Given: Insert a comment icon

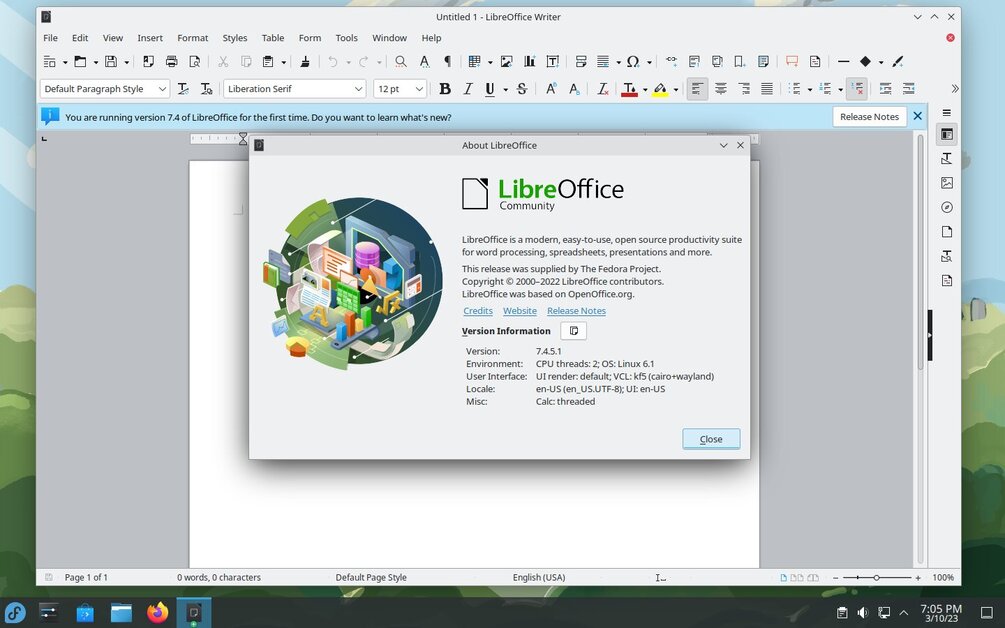Looking at the screenshot, I should (x=792, y=62).
